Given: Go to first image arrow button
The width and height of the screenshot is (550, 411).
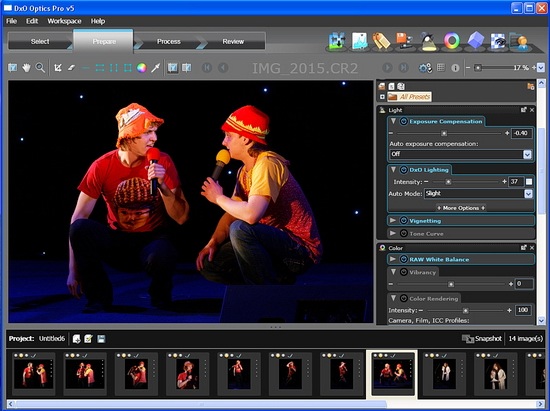Looking at the screenshot, I should click(207, 68).
